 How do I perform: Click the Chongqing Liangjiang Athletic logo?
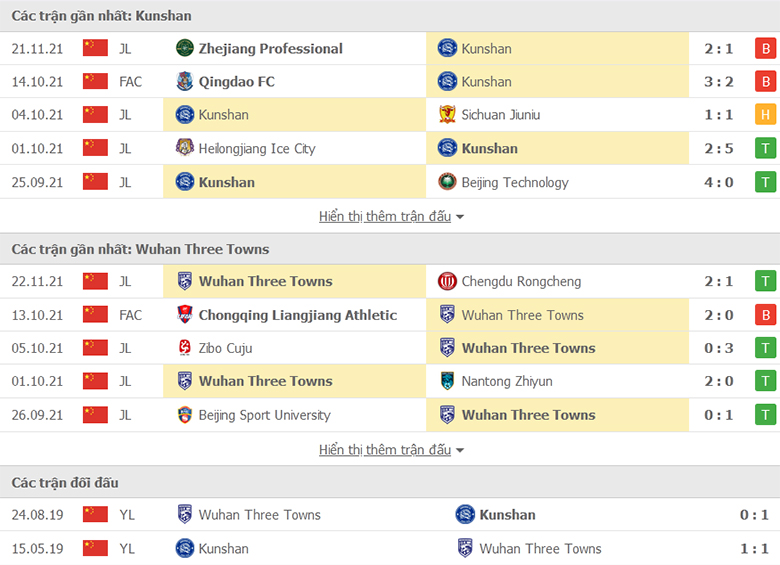[185, 314]
